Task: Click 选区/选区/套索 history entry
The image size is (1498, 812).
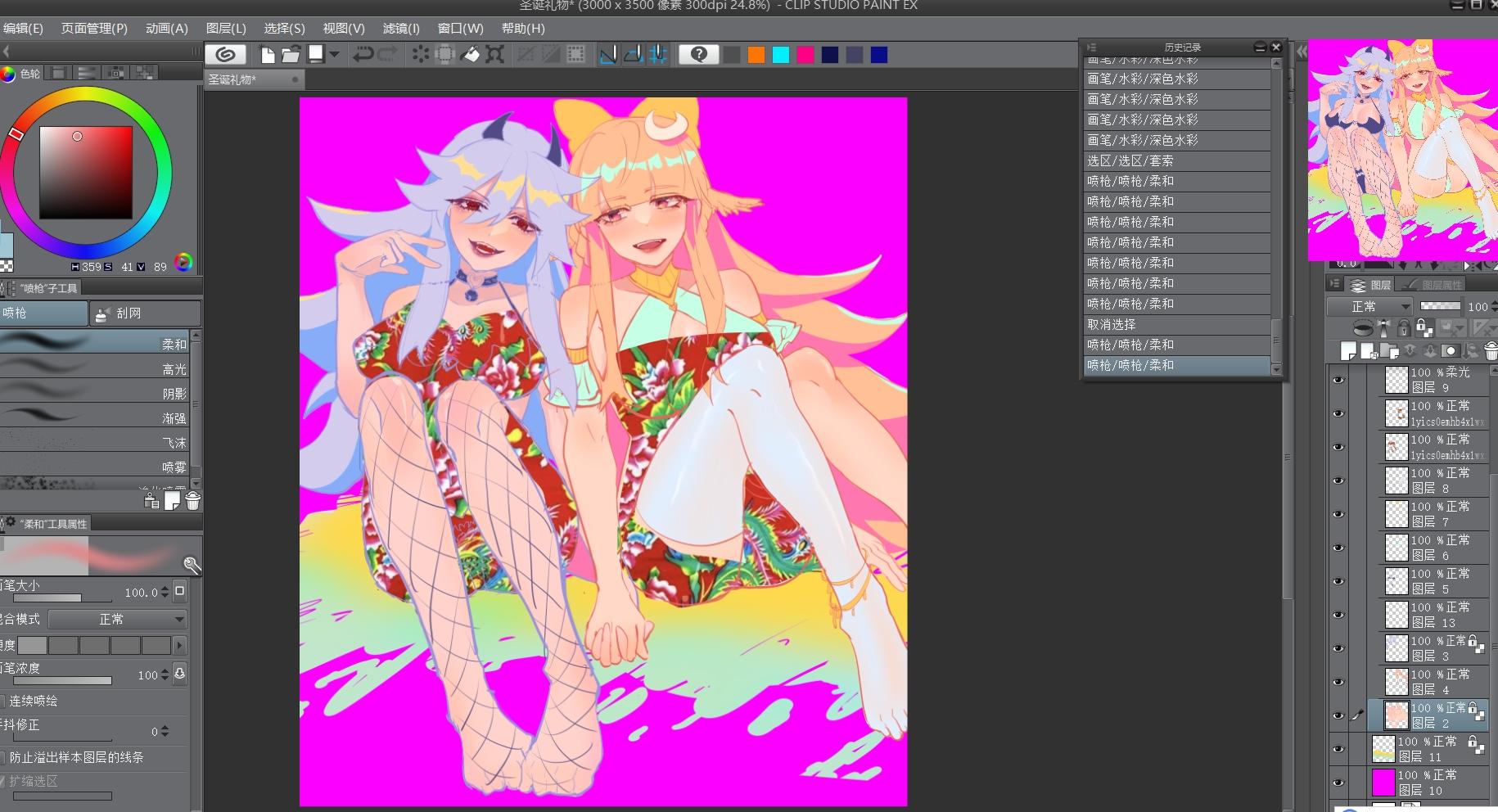Action: tap(1177, 160)
